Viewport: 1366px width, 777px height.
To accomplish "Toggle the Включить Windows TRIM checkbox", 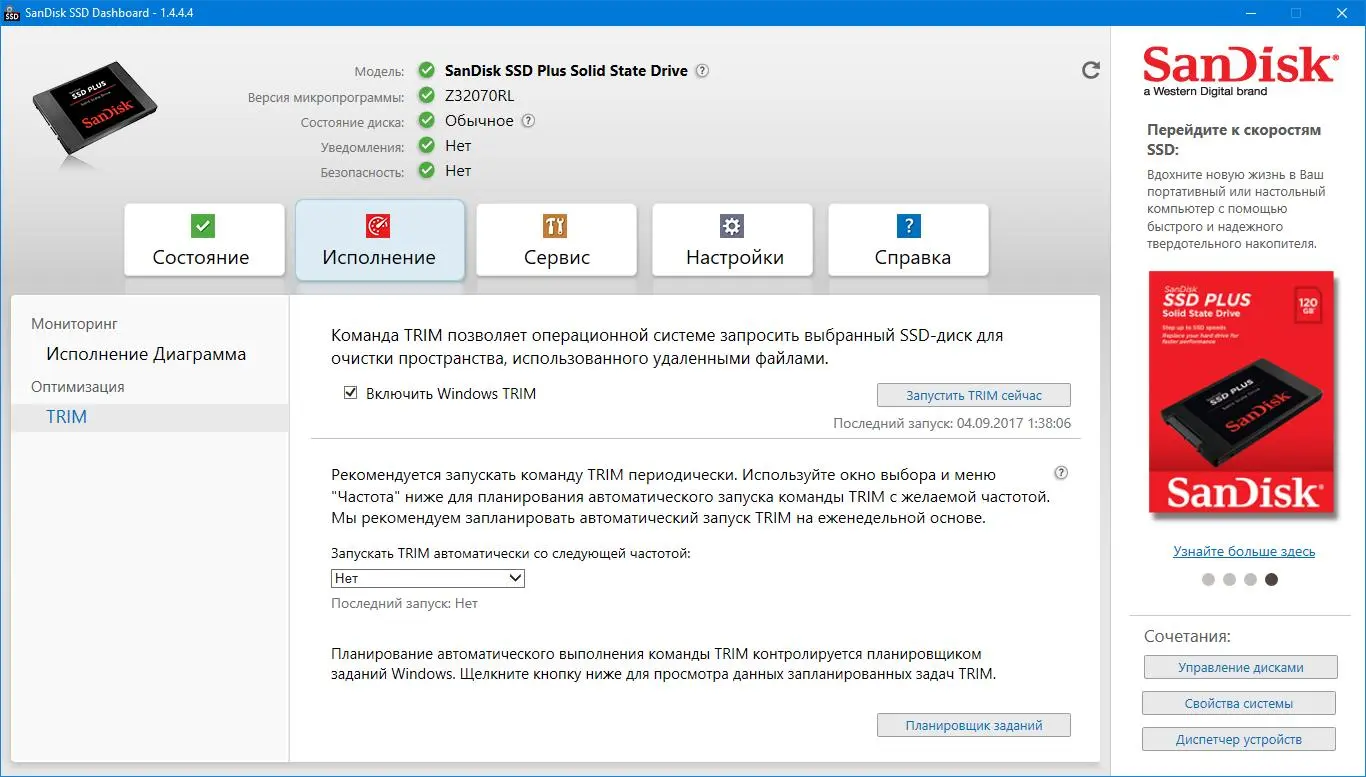I will [350, 393].
